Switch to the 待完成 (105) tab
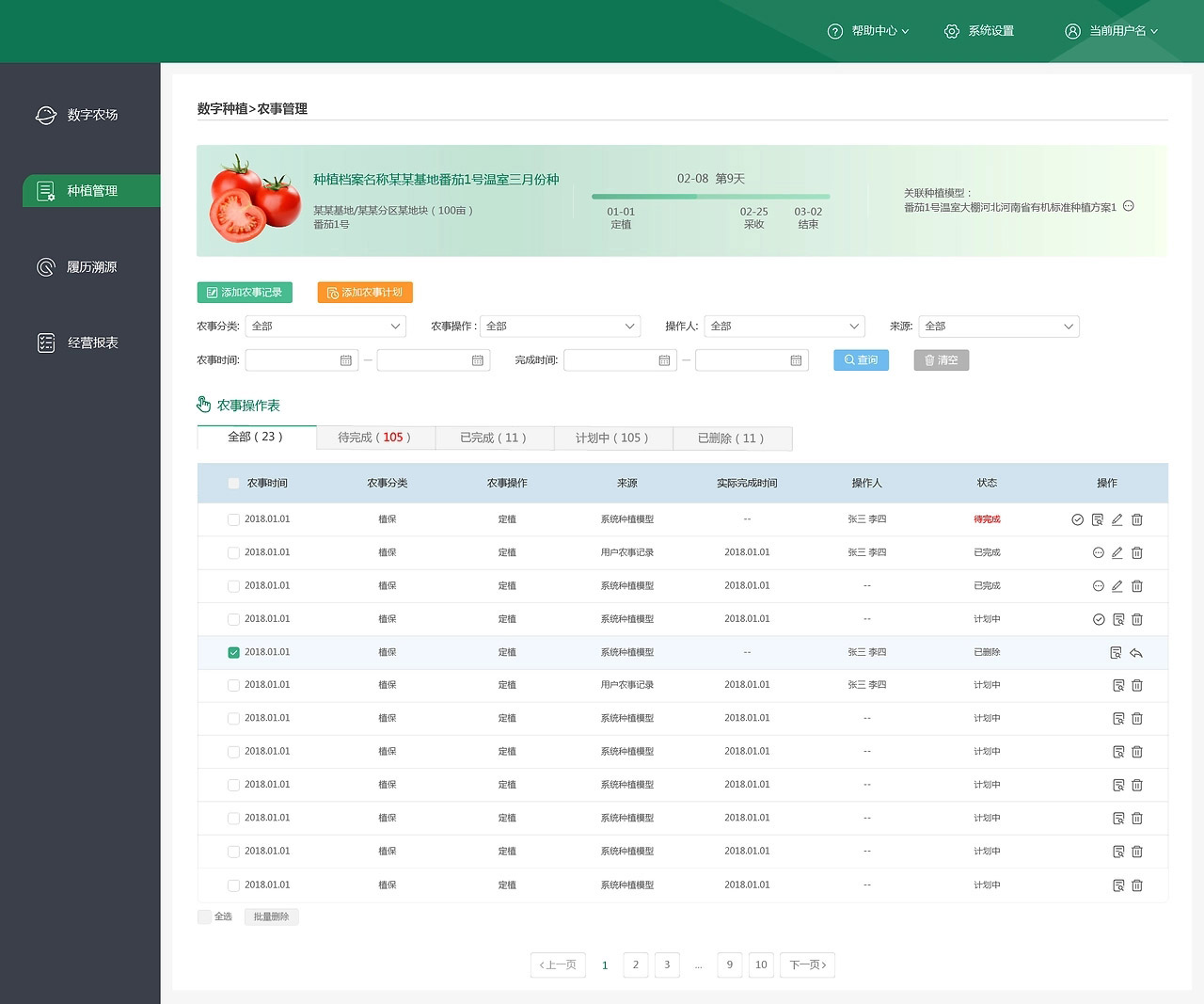The image size is (1204, 1004). point(374,438)
